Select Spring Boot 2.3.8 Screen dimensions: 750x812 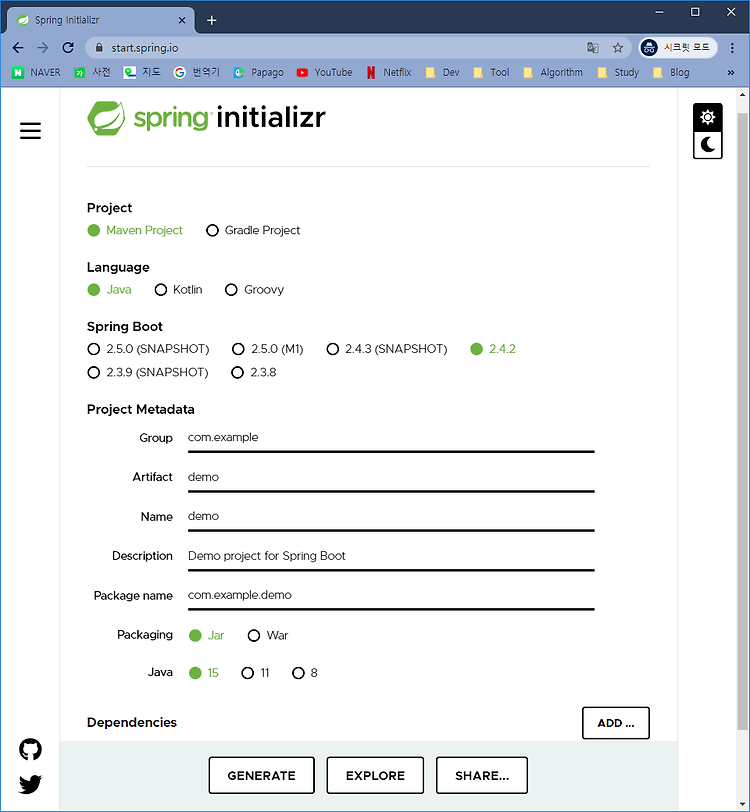pyautogui.click(x=254, y=372)
